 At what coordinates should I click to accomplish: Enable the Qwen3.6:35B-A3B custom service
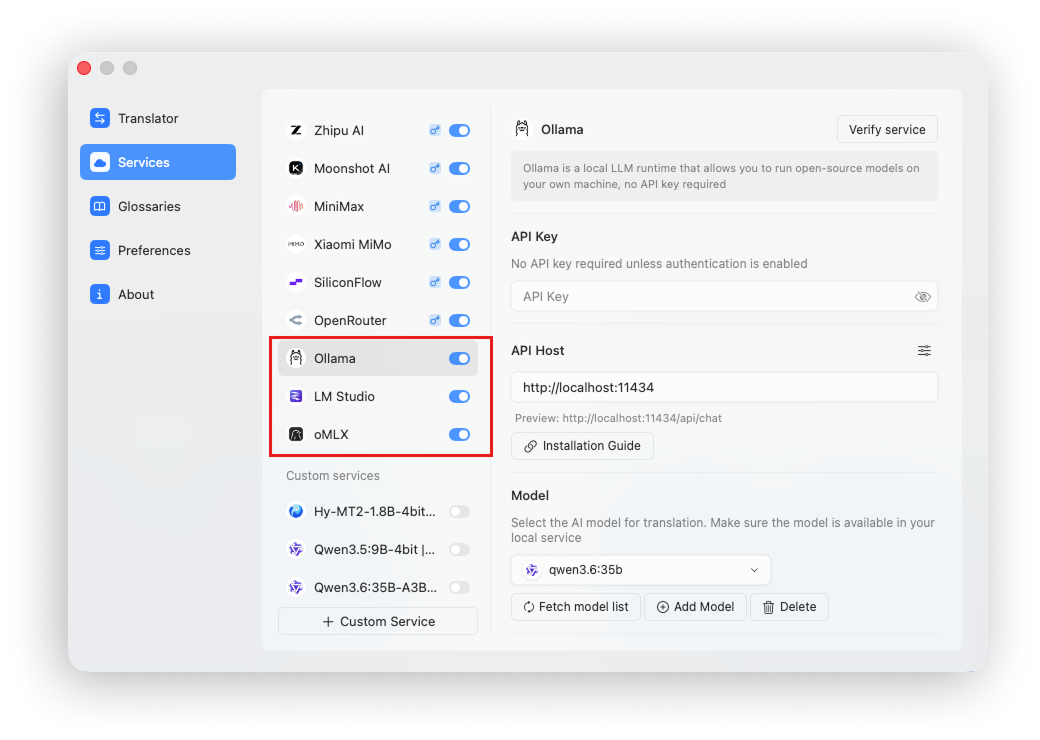(459, 587)
